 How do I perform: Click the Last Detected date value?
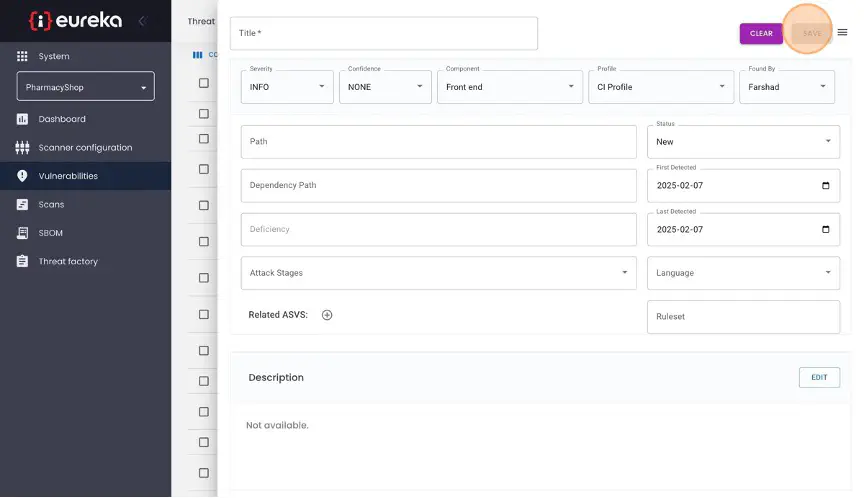pos(679,230)
